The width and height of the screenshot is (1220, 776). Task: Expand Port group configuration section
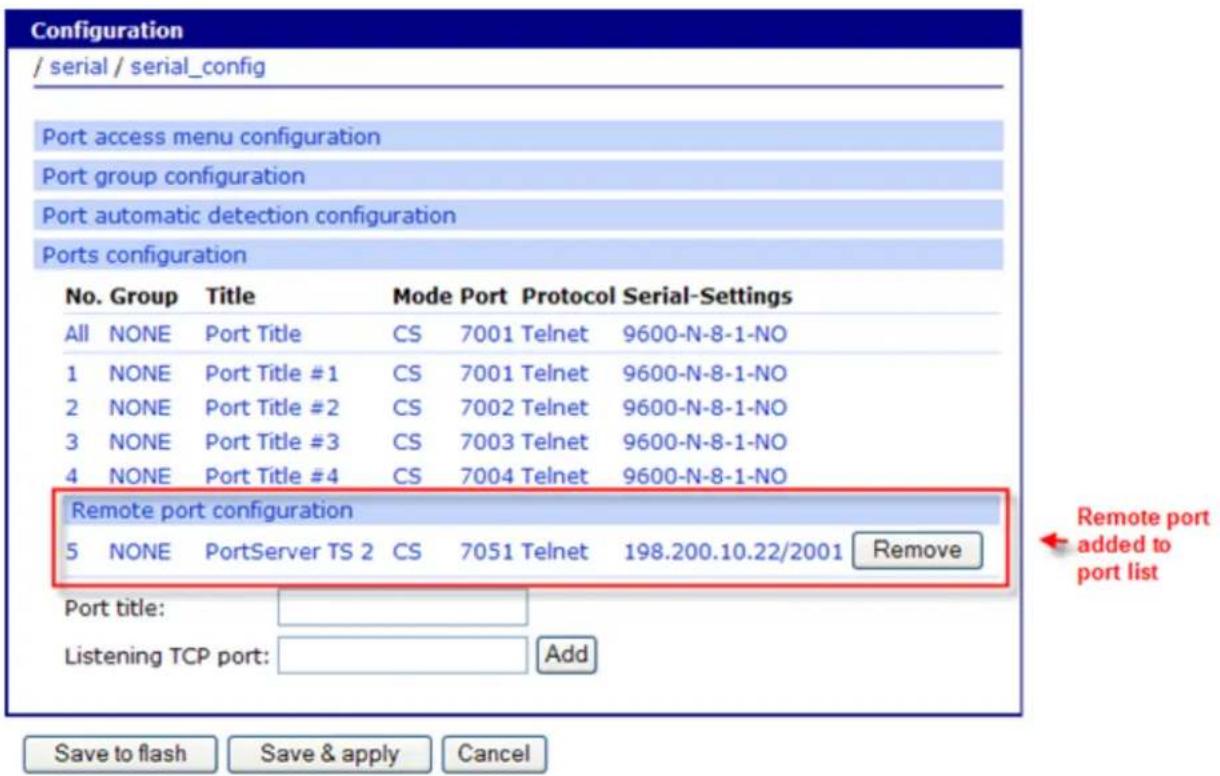pyautogui.click(x=518, y=176)
